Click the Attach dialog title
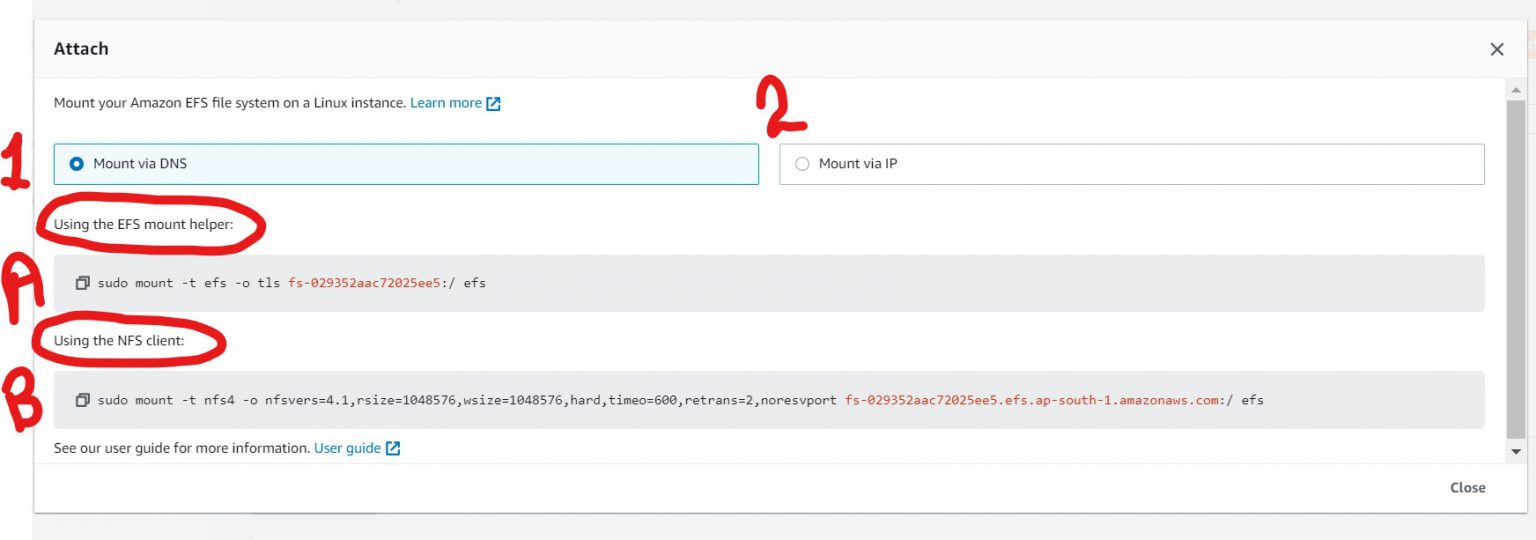Screen dimensions: 1536x540 [81, 48]
